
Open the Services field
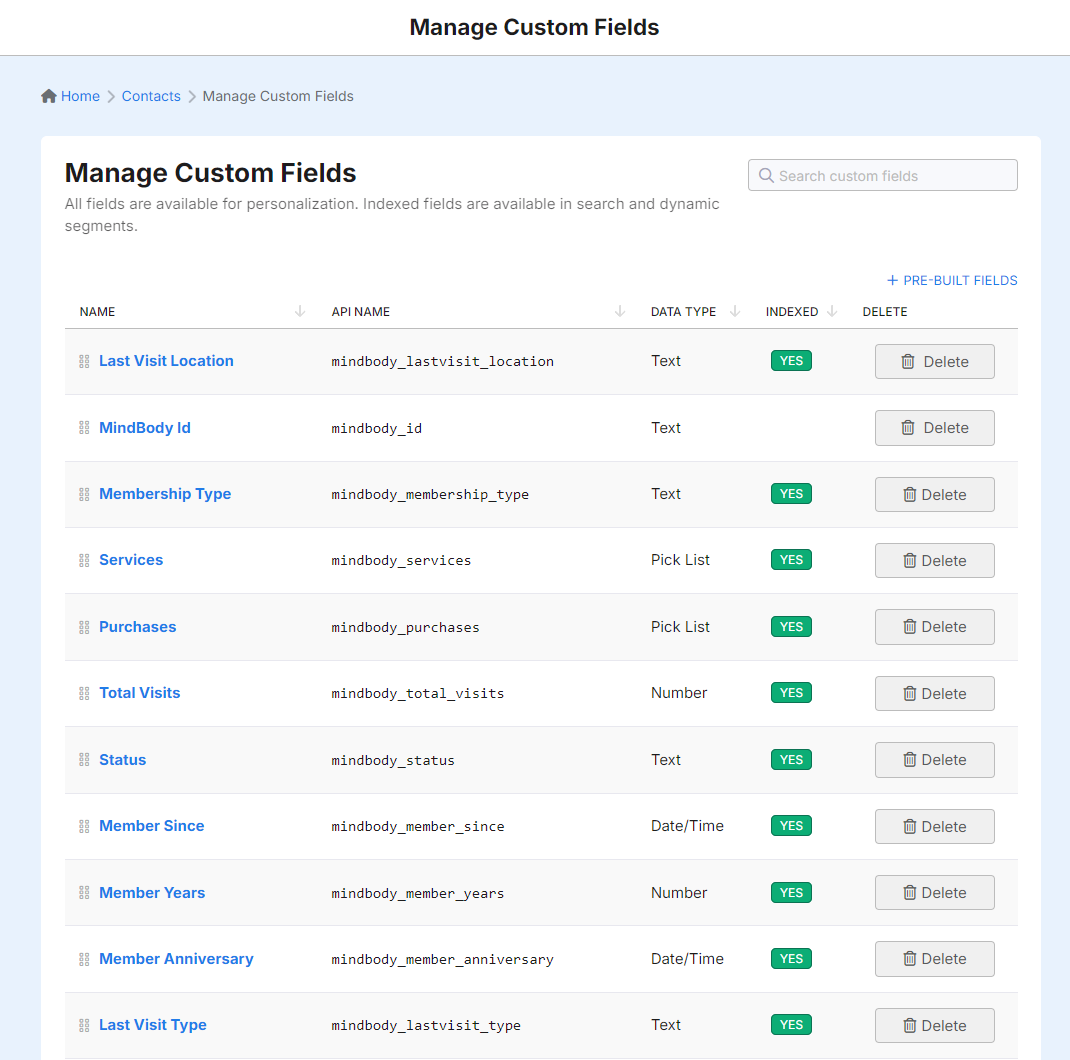(x=131, y=560)
